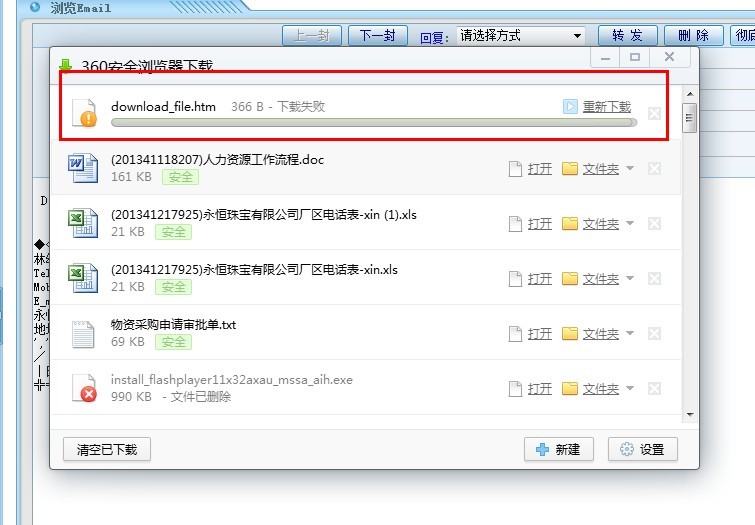Expand the arrow beside 文件夹 for 物资采购申请审批单.txt
The height and width of the screenshot is (525, 755).
pyautogui.click(x=630, y=333)
